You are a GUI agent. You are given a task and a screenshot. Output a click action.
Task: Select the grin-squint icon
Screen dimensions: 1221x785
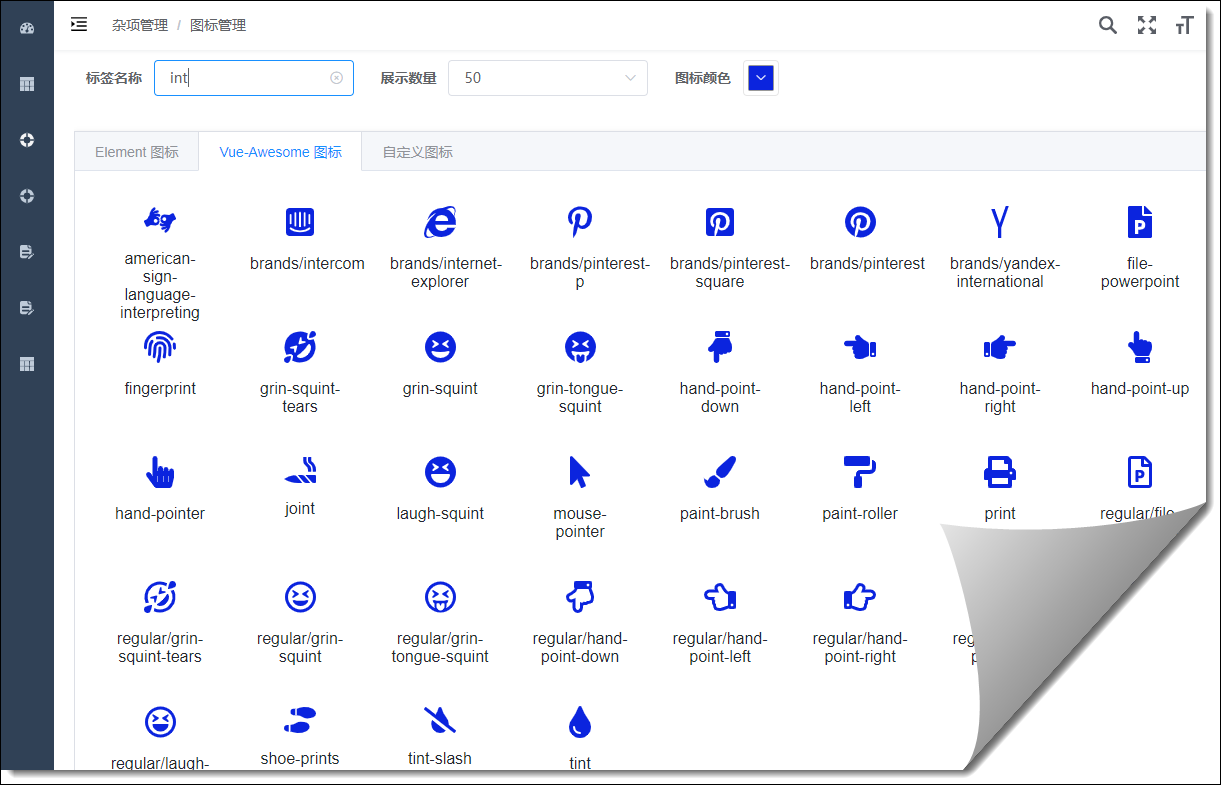coord(440,347)
